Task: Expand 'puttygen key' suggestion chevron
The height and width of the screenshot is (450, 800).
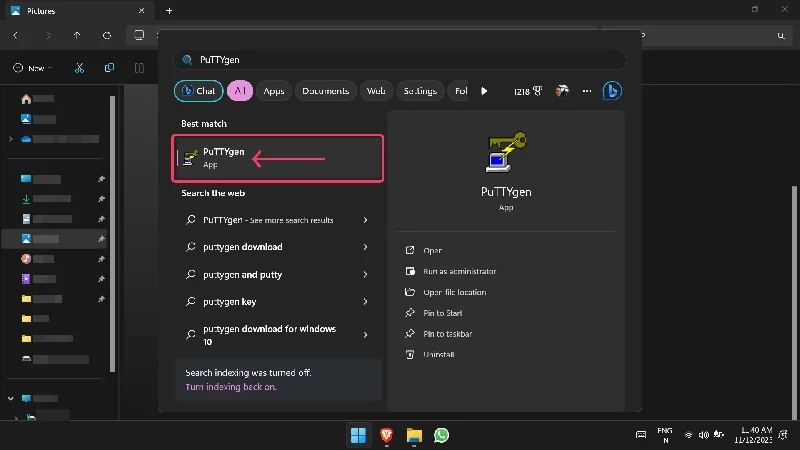Action: click(365, 302)
